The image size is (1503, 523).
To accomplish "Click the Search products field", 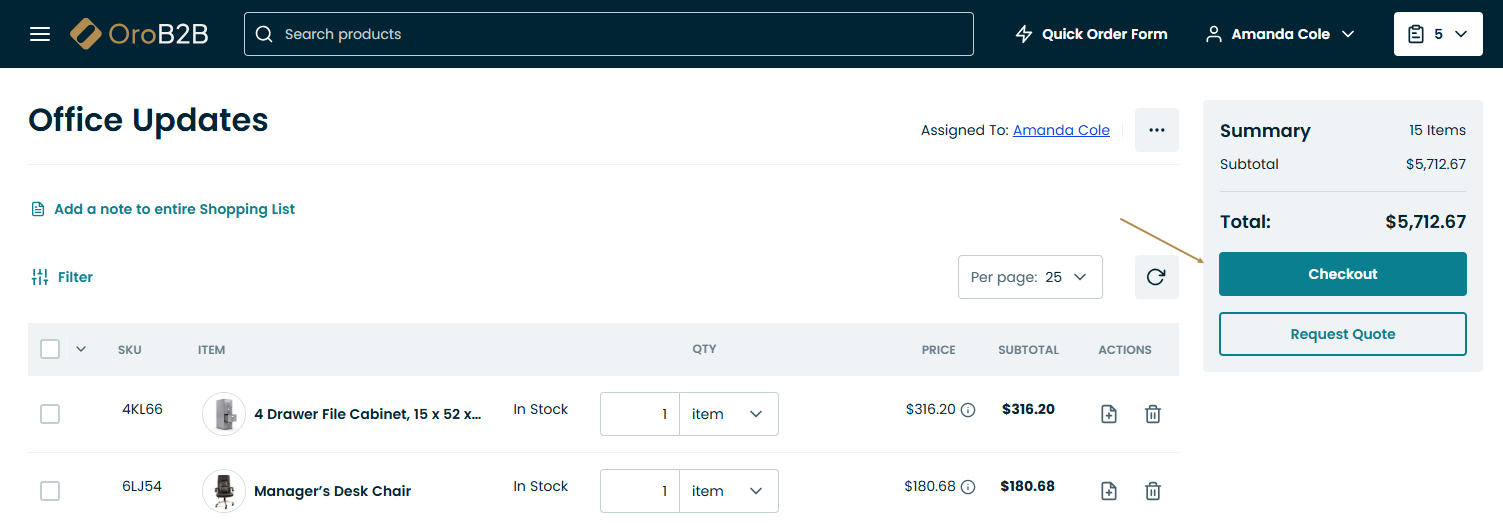I will [608, 34].
